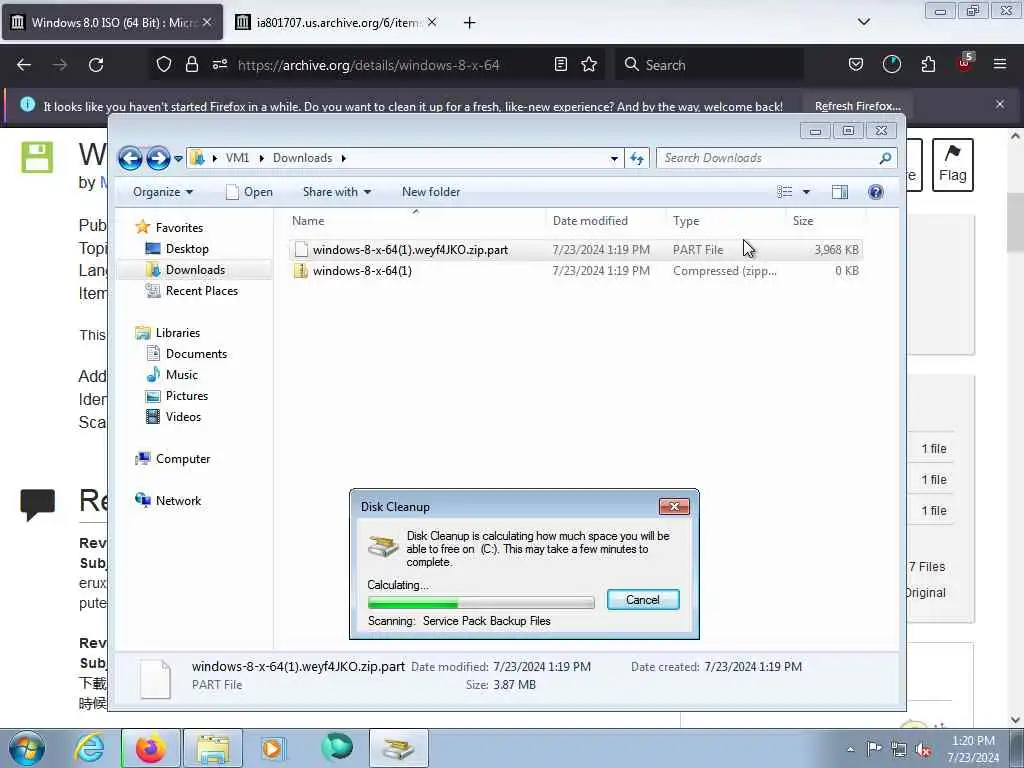Image resolution: width=1024 pixels, height=768 pixels.
Task: Click the Search Downloads field
Action: [776, 158]
